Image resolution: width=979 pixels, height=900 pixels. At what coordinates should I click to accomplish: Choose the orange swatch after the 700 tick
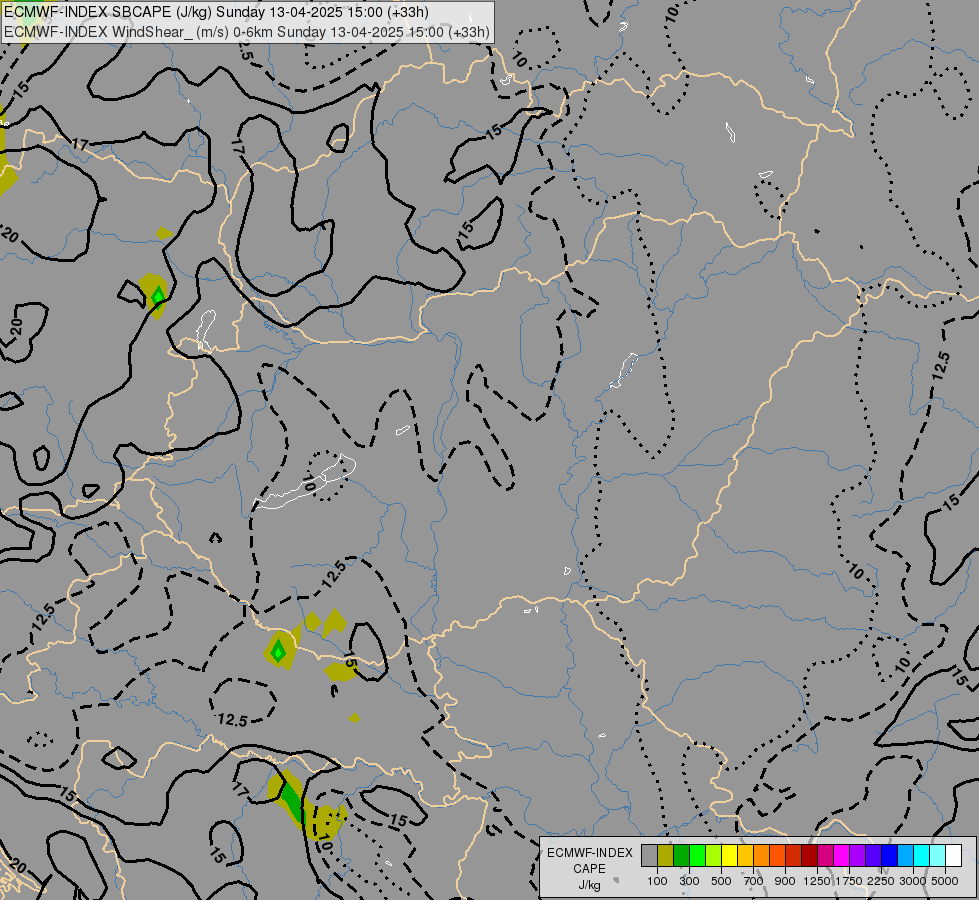click(x=761, y=855)
